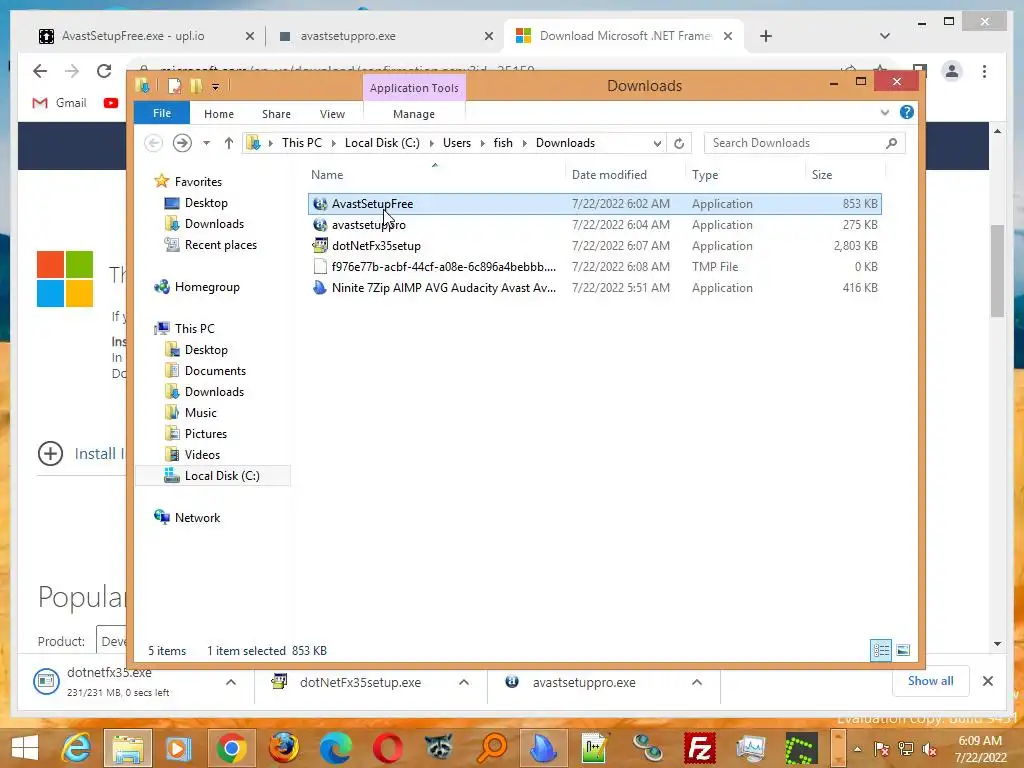This screenshot has width=1024, height=768.
Task: Select the Ninite 7Zip AIMP installer file
Action: tap(594, 287)
